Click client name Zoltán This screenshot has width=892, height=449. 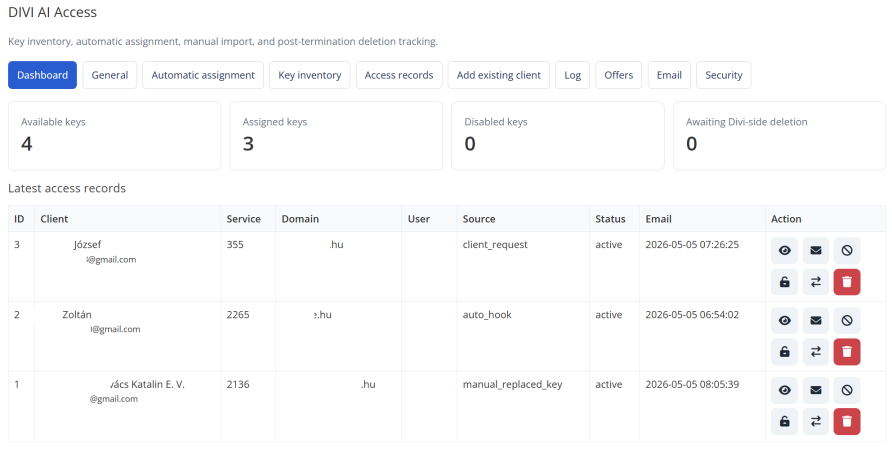point(77,315)
